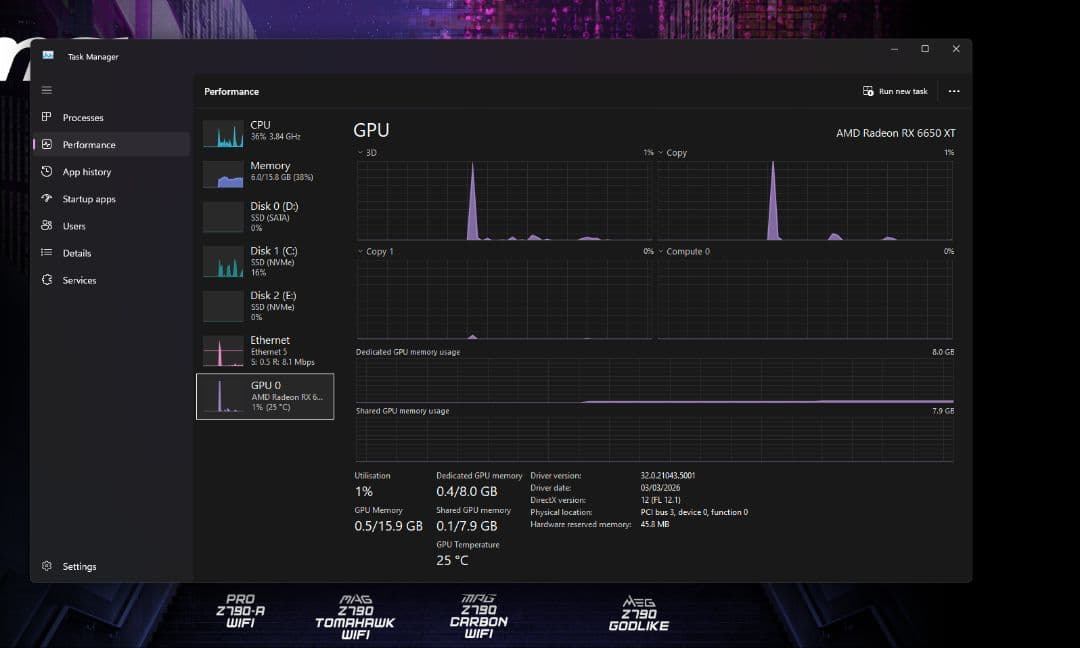1080x648 pixels.
Task: Click the 25 °C GPU Temperature value
Action: 452,561
